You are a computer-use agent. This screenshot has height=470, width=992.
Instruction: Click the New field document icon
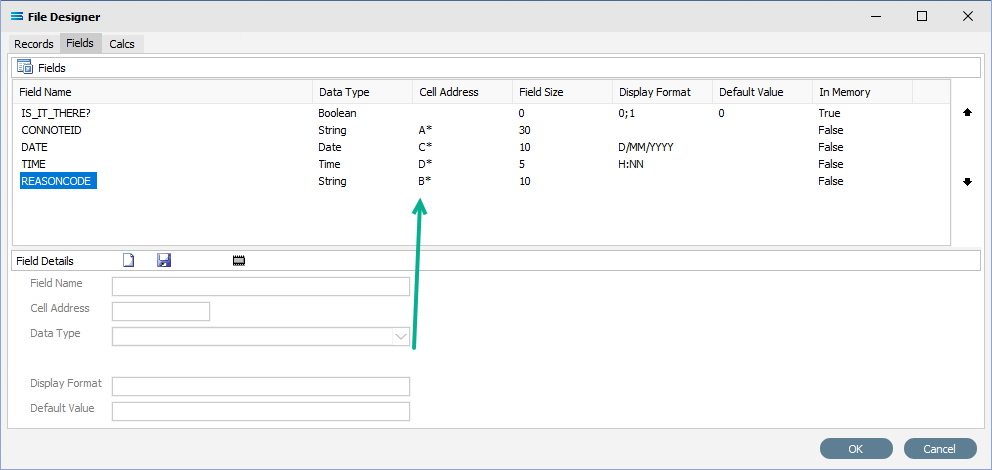point(129,261)
